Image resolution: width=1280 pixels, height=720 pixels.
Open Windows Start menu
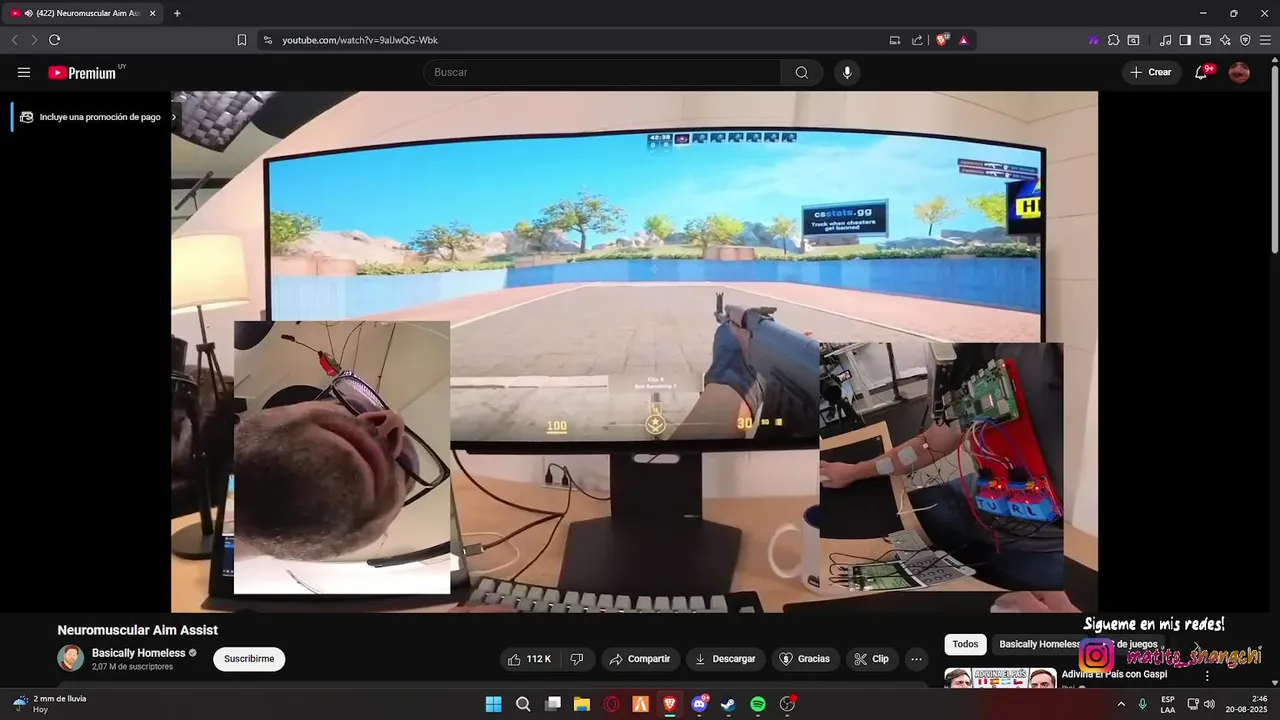(x=493, y=704)
